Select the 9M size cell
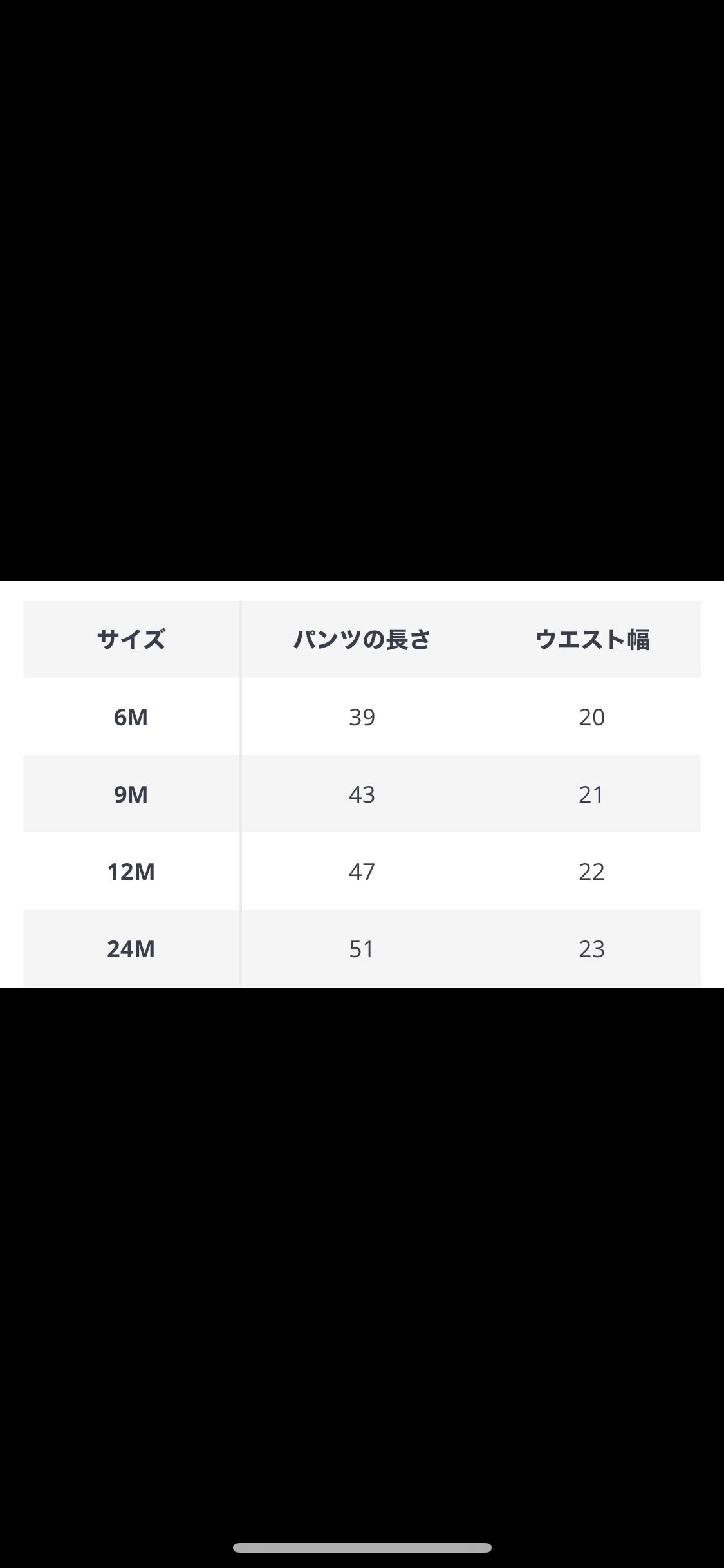 coord(131,794)
